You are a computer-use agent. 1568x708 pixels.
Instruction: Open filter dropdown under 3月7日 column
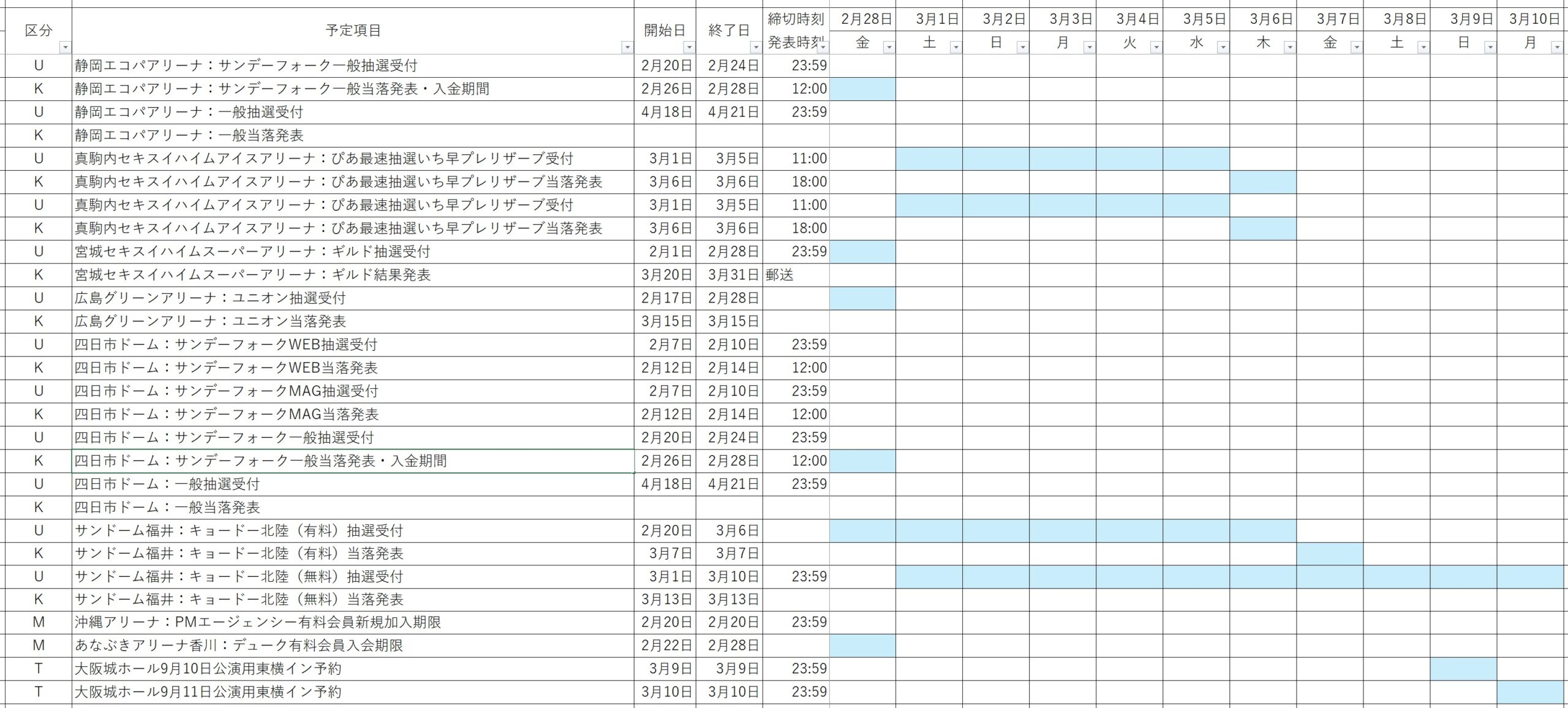click(1356, 47)
